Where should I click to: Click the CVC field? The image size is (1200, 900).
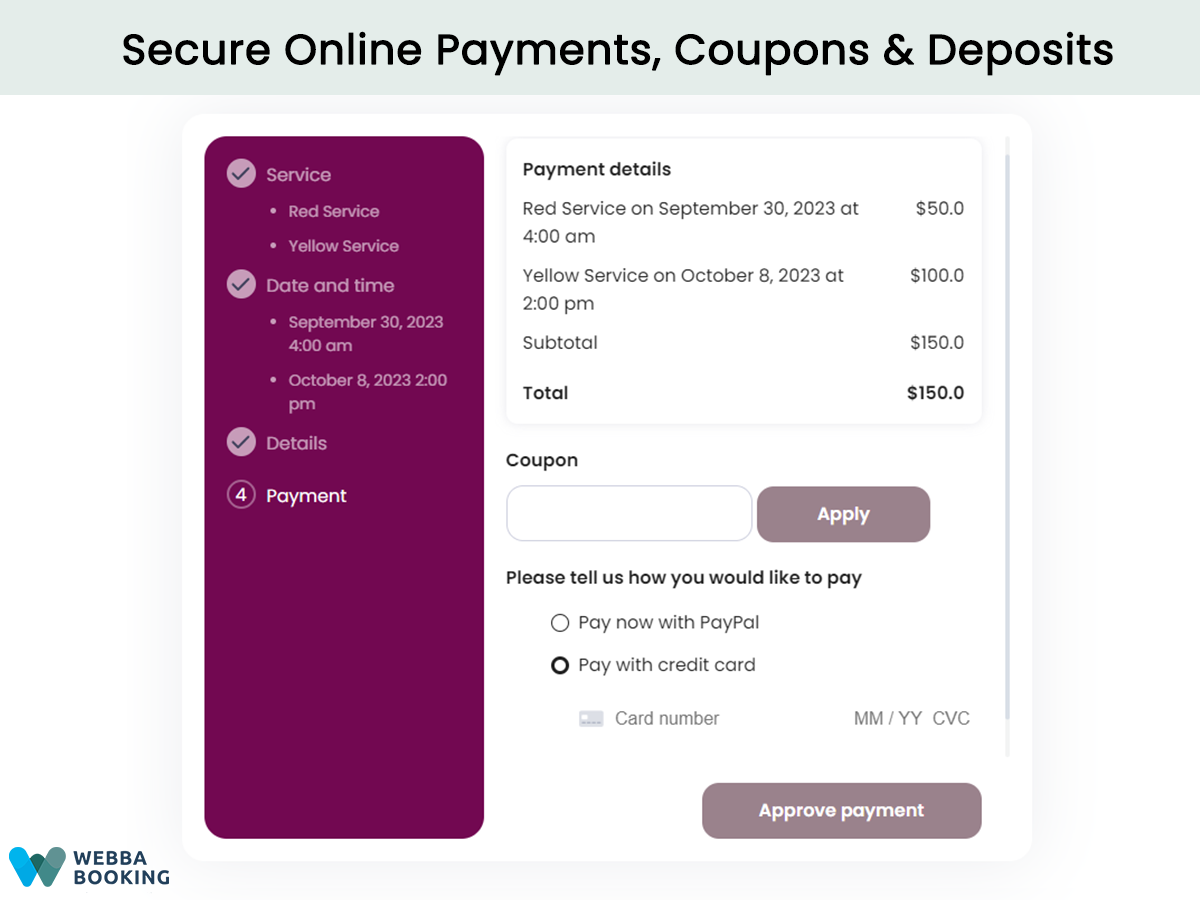pos(951,718)
